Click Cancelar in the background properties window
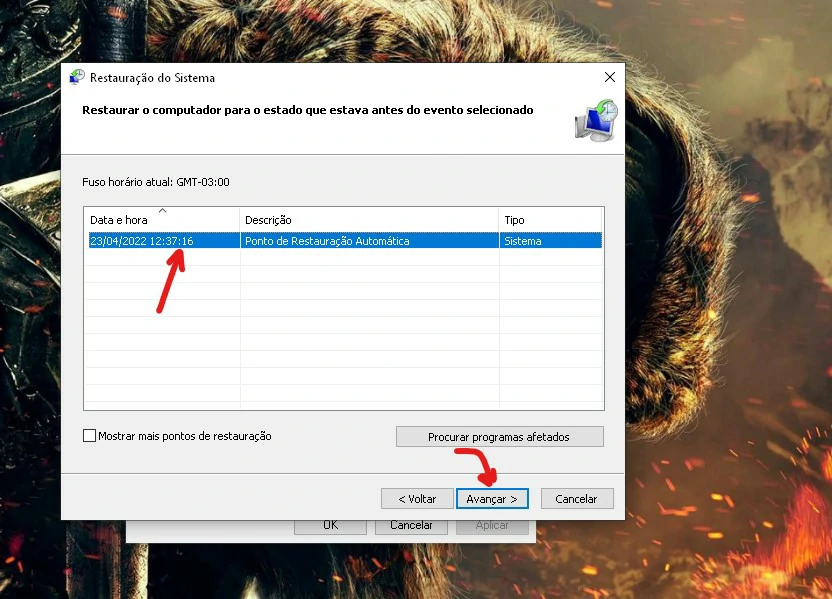Image resolution: width=832 pixels, height=599 pixels. point(411,526)
